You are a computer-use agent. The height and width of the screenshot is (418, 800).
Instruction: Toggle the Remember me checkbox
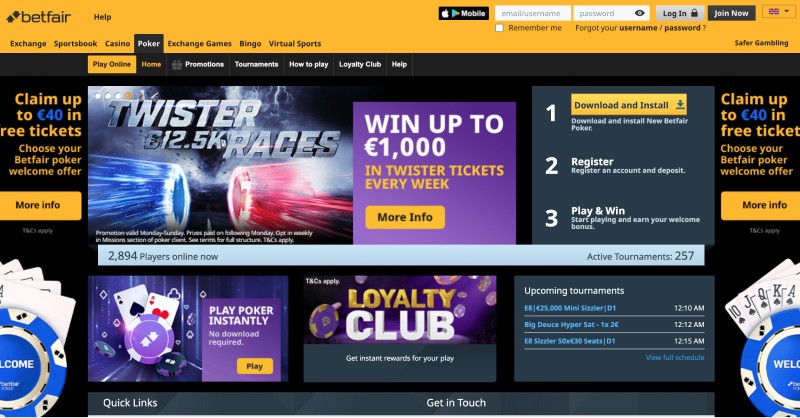click(x=499, y=28)
